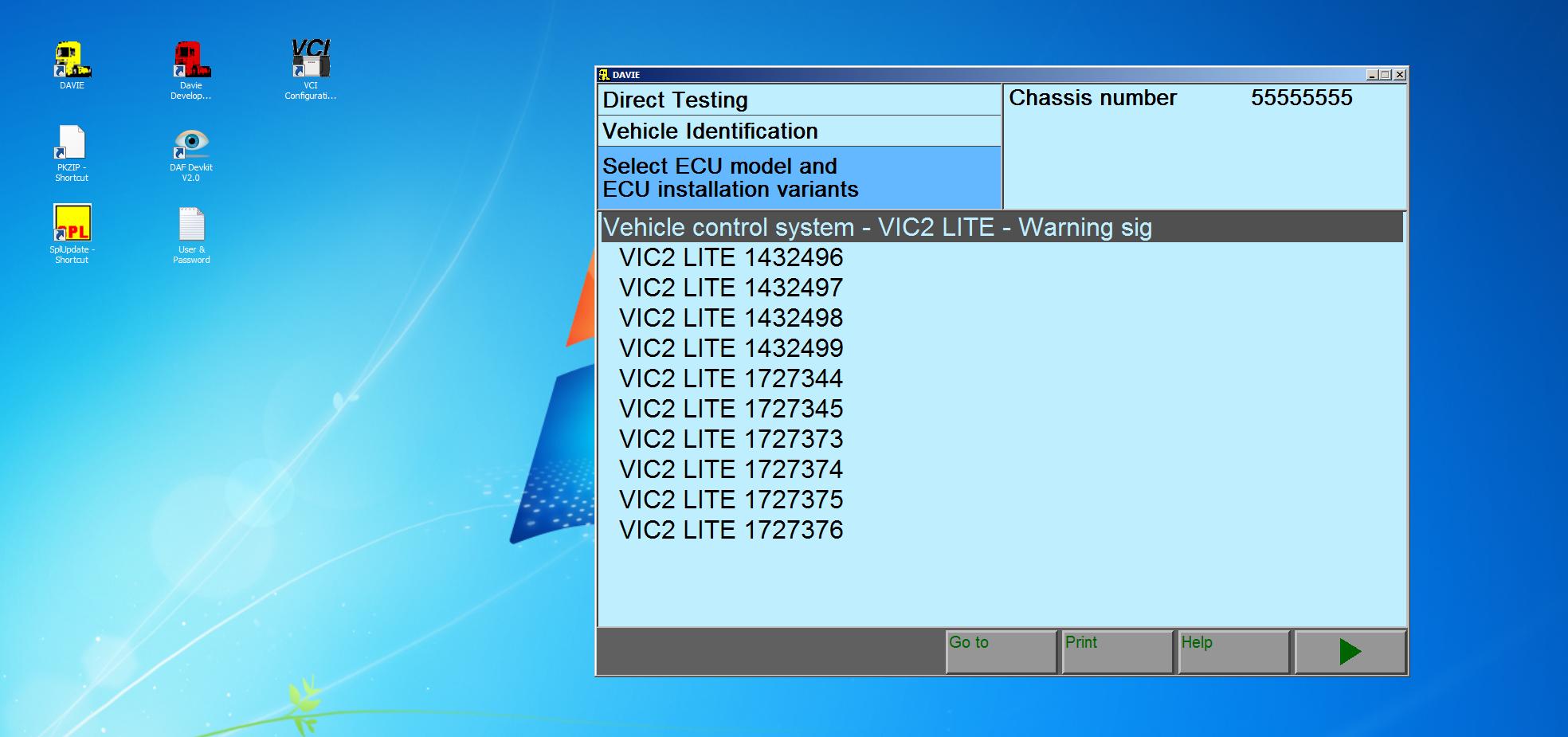Select VIC2 LITE 1727344 entry
Screen dimensions: 1568x737
(x=732, y=378)
